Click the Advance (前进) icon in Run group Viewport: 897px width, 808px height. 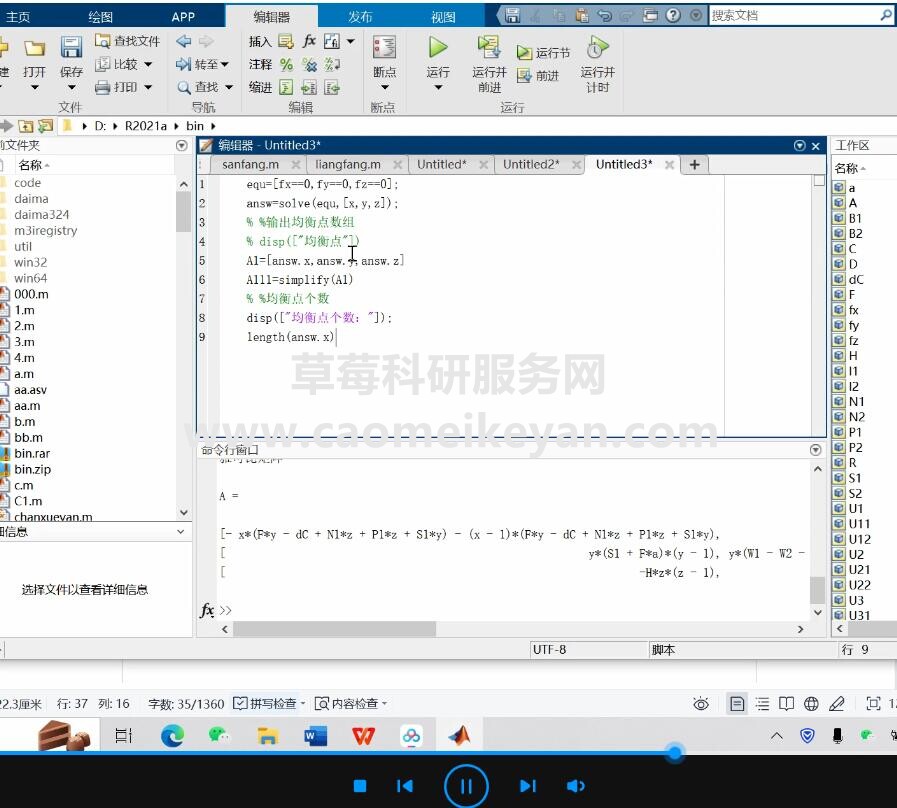tap(524, 76)
